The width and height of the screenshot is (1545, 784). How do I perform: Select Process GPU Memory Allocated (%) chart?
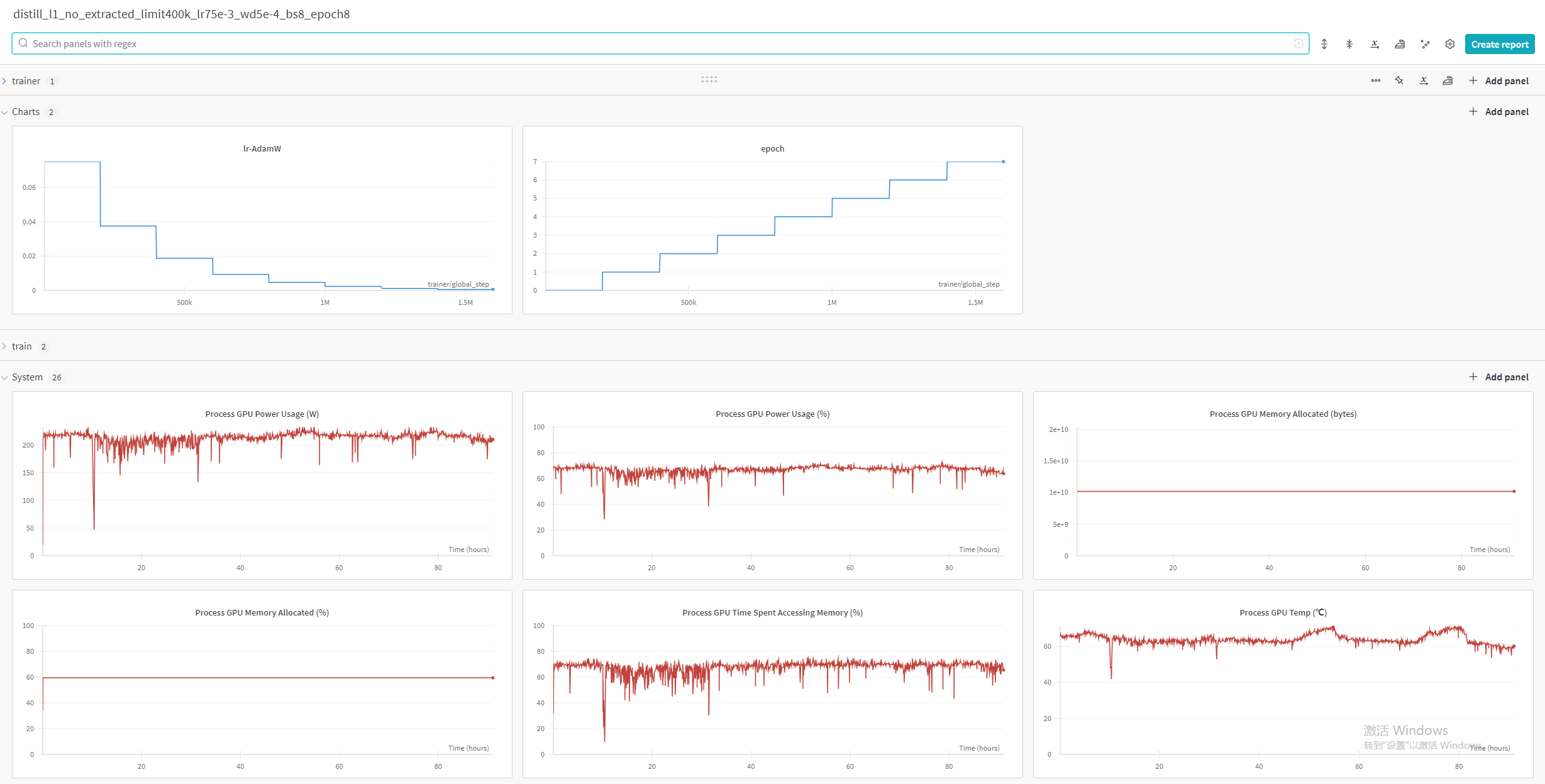click(262, 684)
